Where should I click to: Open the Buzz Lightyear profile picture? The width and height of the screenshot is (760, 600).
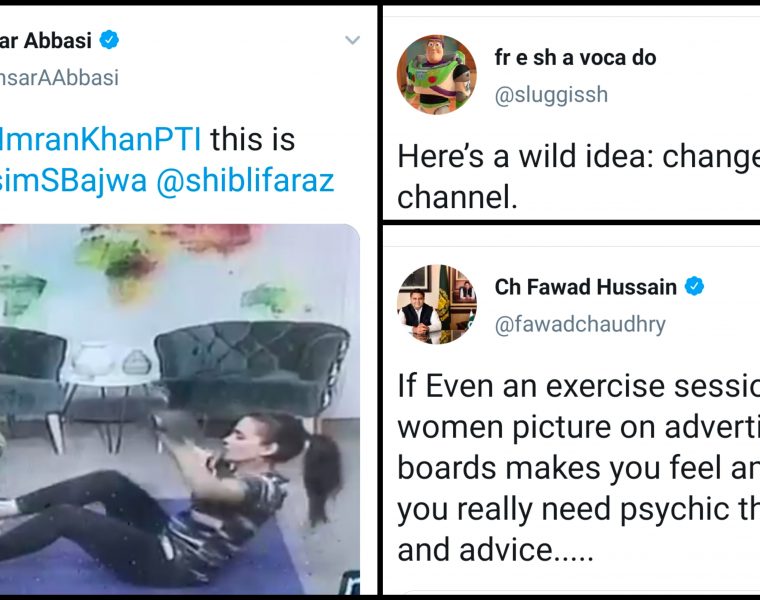tap(436, 74)
